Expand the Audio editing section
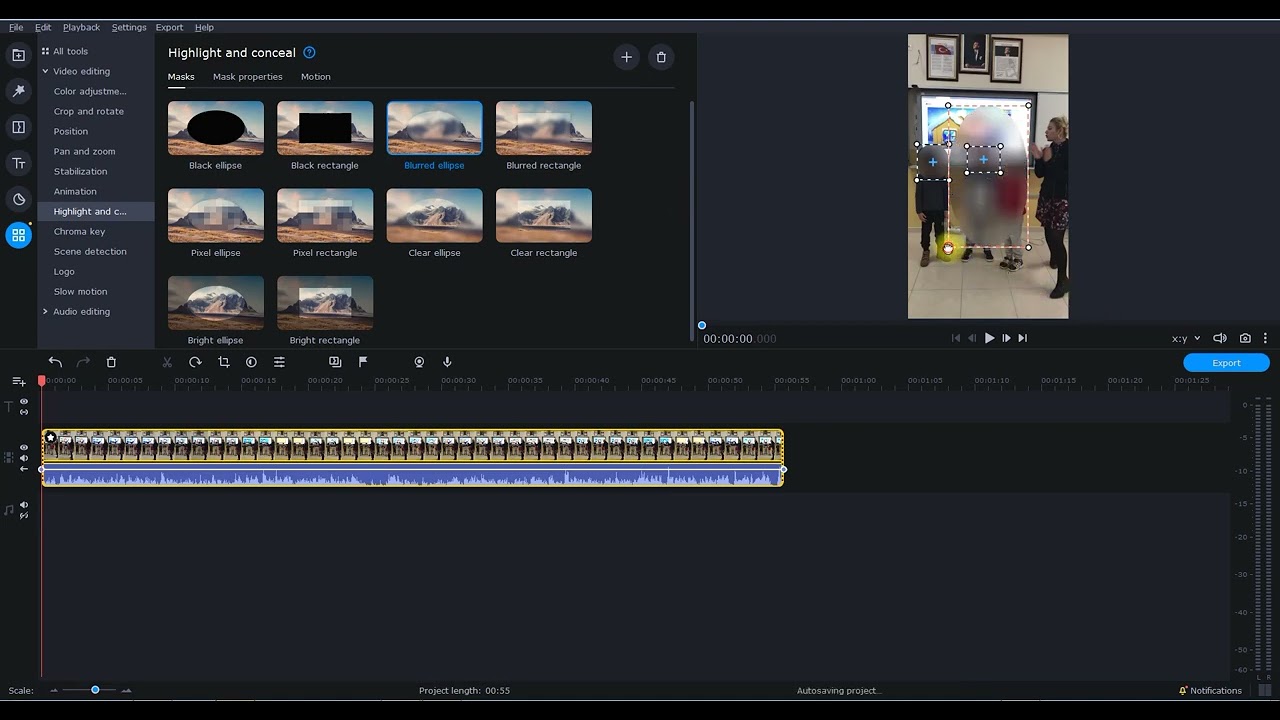 point(45,311)
